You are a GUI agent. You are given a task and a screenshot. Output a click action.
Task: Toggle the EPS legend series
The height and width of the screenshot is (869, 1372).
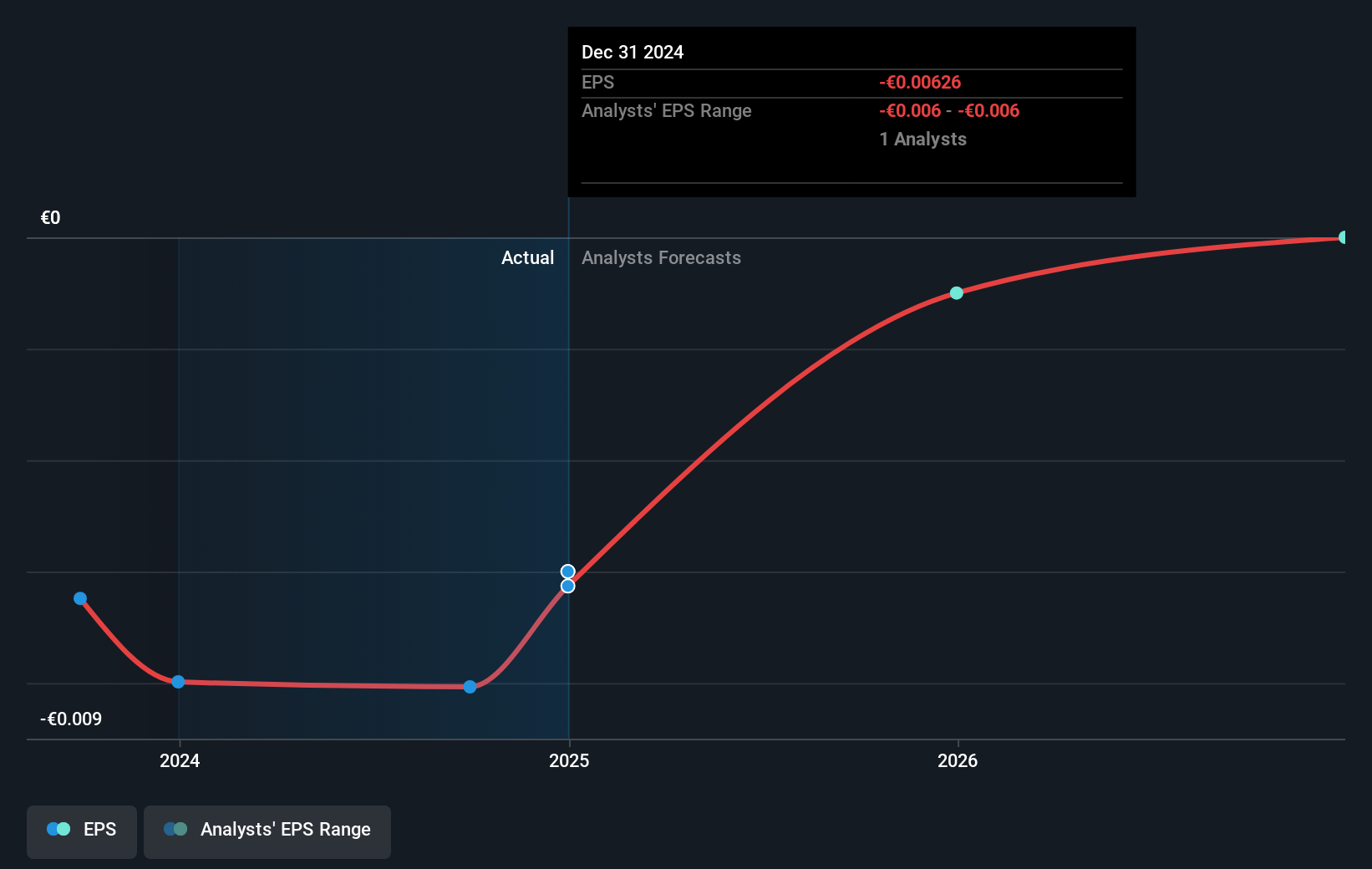click(x=82, y=831)
